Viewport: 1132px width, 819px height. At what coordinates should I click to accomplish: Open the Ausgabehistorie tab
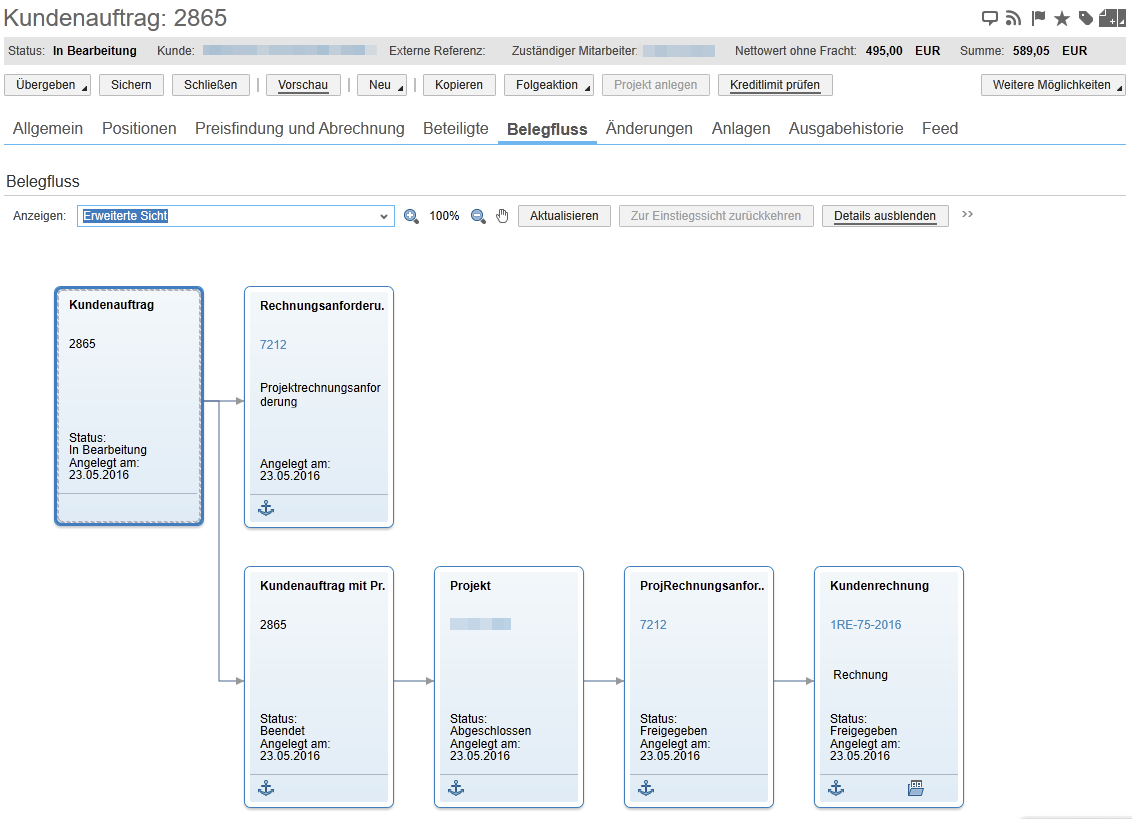coord(846,129)
